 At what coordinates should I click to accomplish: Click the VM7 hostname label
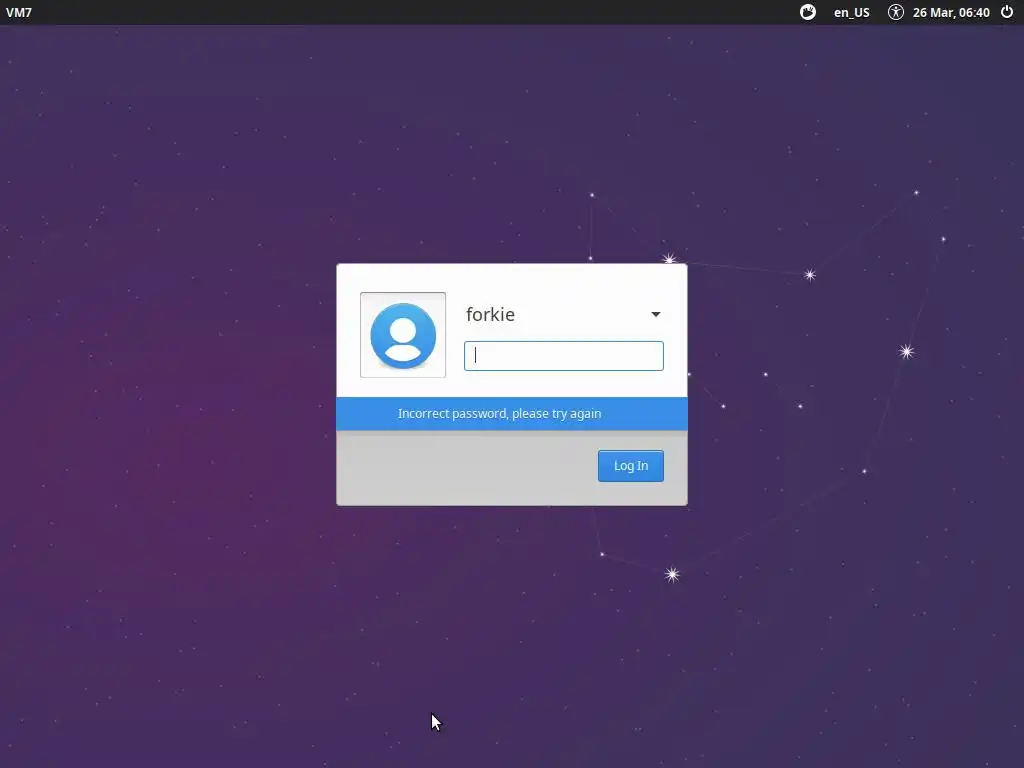coord(19,12)
